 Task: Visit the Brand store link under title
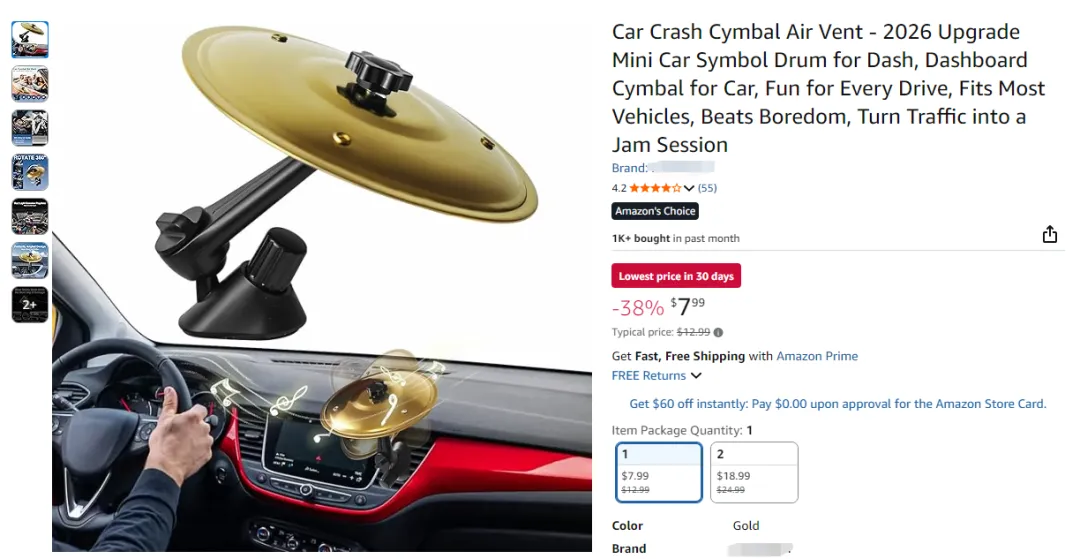pyautogui.click(x=663, y=167)
